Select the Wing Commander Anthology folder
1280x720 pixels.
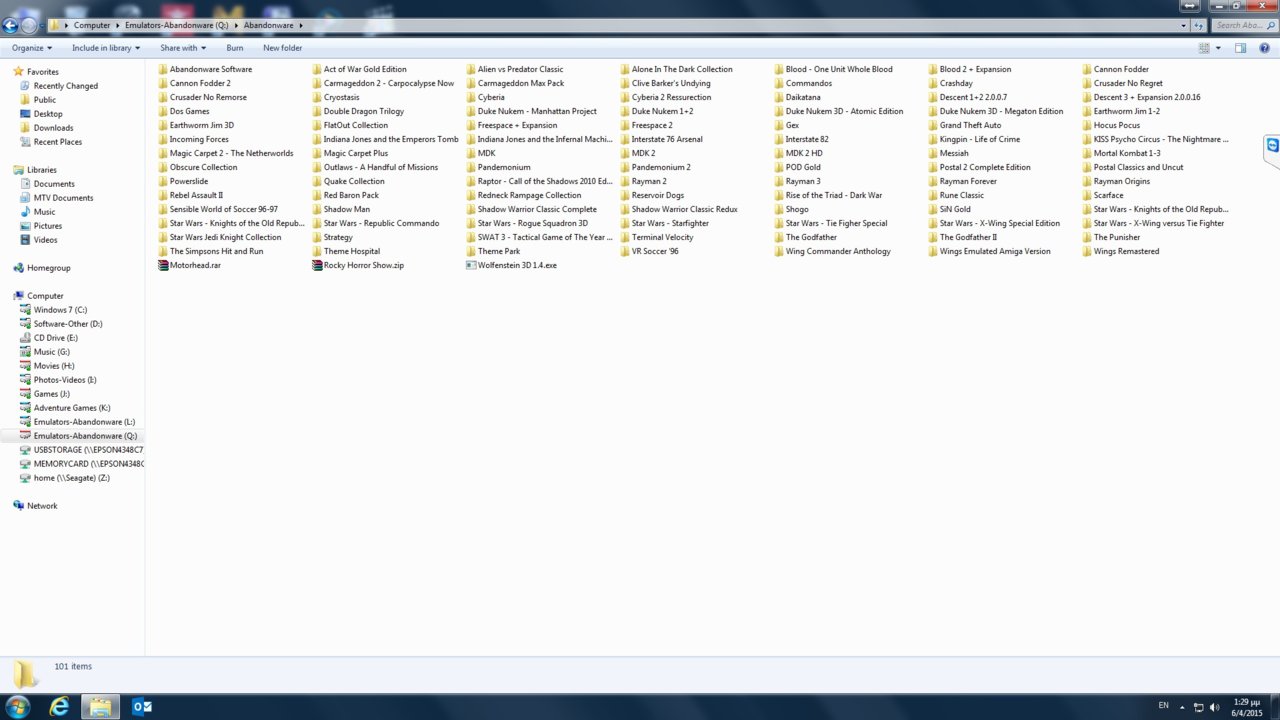coord(838,251)
